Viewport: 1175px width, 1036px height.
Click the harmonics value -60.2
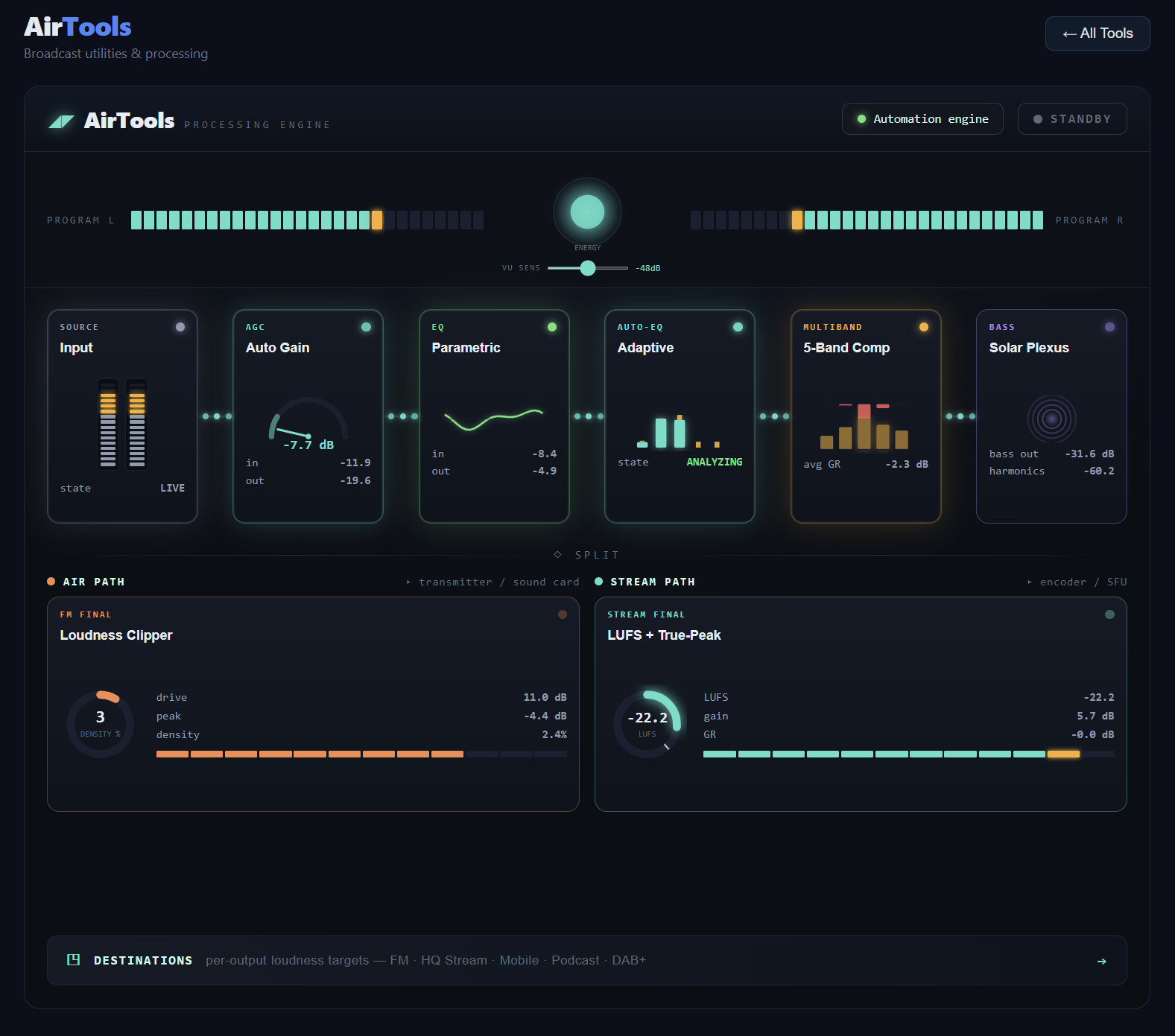tap(1099, 471)
